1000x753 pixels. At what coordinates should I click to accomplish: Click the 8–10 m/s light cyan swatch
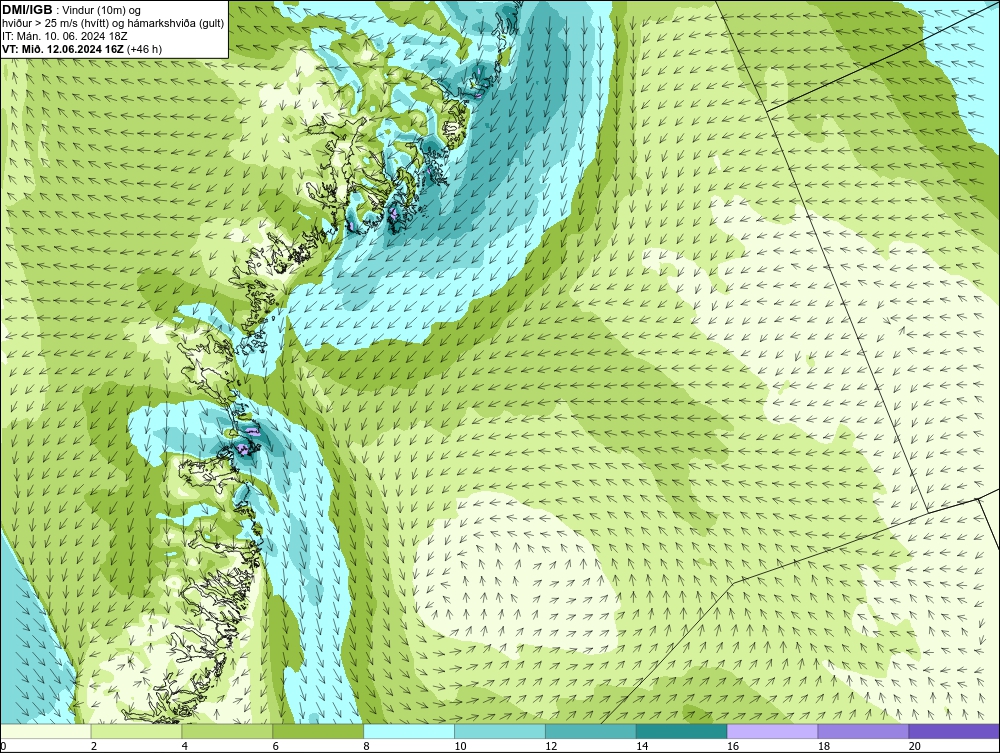click(409, 731)
